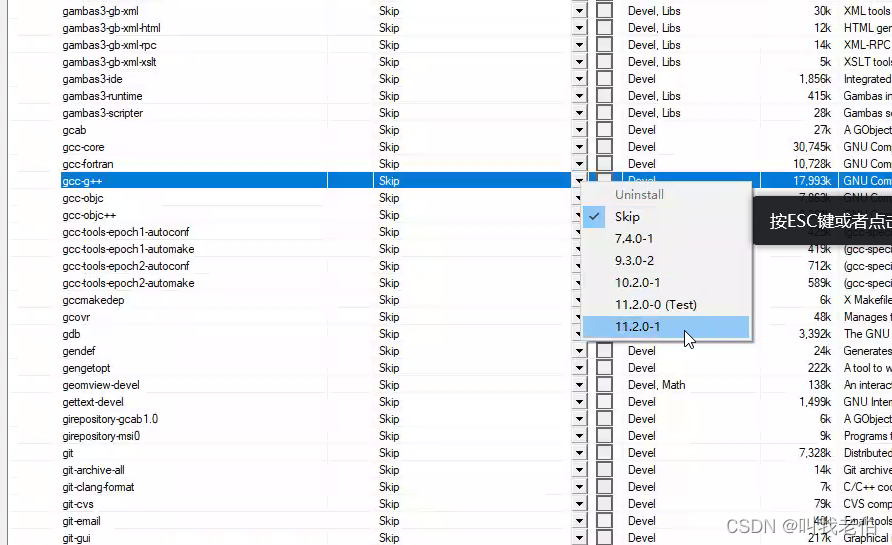The height and width of the screenshot is (545, 892).
Task: Select gcc-tools-epoch1-autoconf package row
Action: [x=126, y=232]
